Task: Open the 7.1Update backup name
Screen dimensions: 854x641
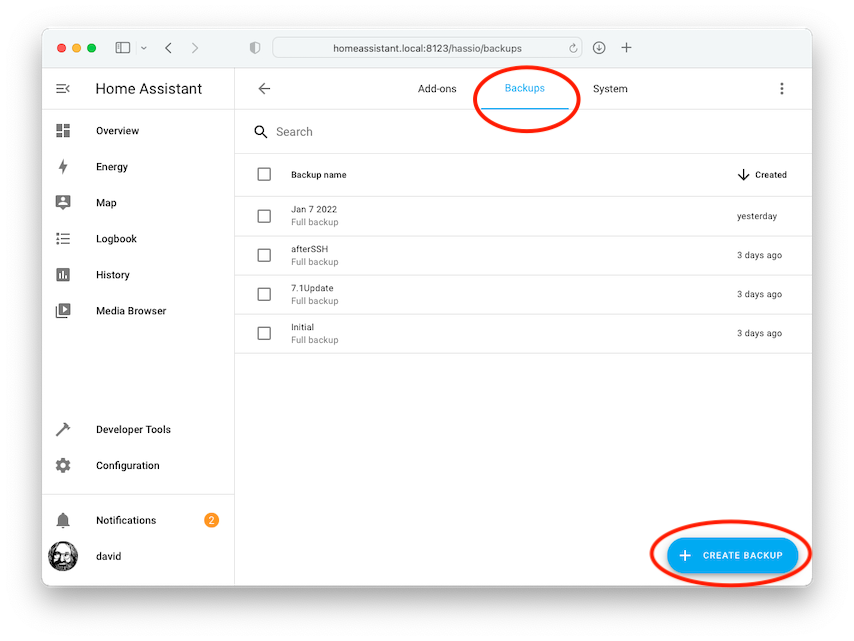Action: click(x=312, y=288)
